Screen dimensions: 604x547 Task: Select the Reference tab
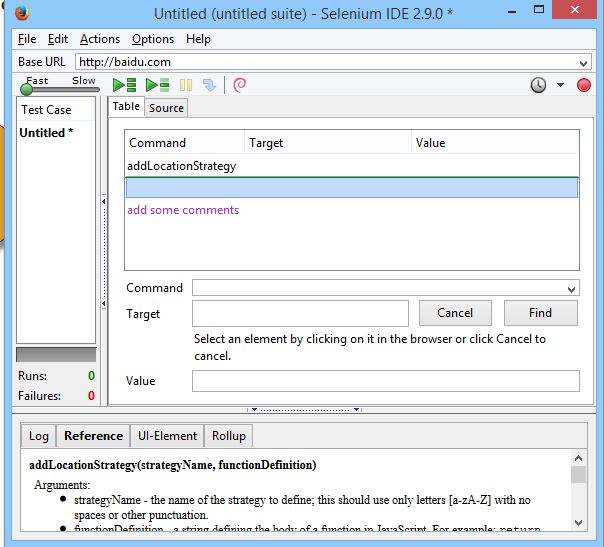click(x=93, y=436)
